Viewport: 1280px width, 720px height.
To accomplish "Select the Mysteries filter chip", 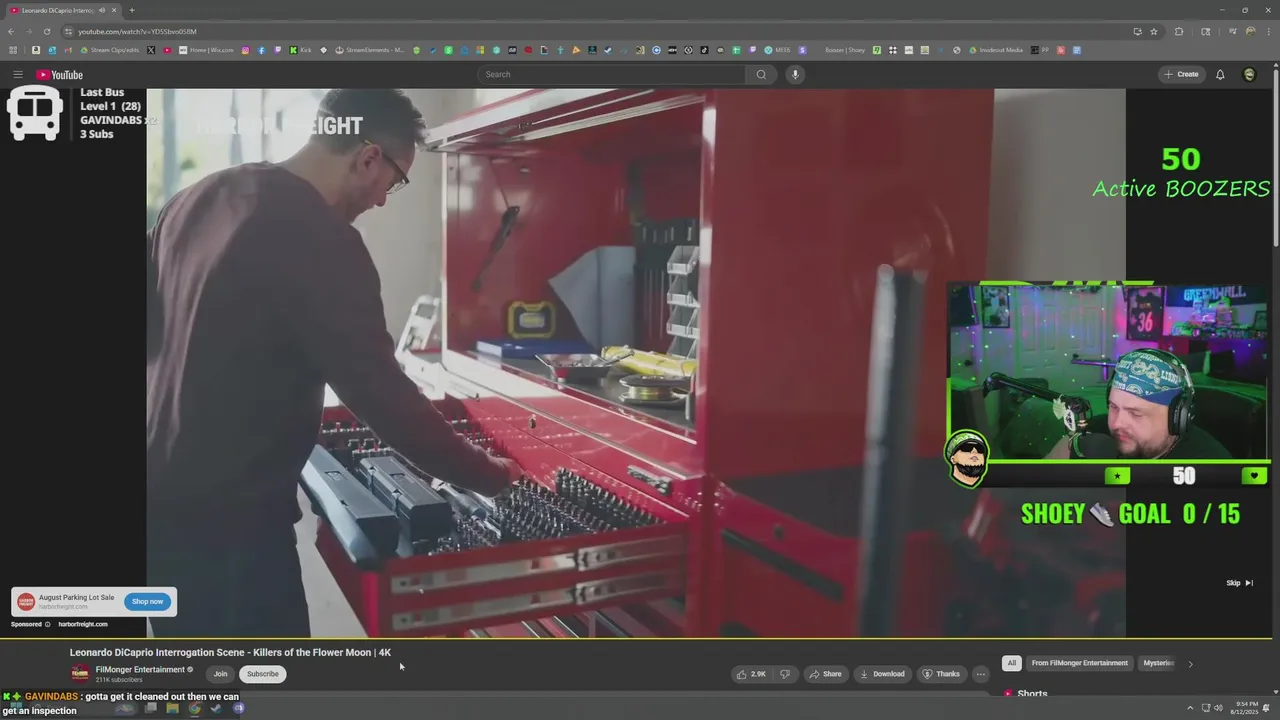I will 1158,663.
